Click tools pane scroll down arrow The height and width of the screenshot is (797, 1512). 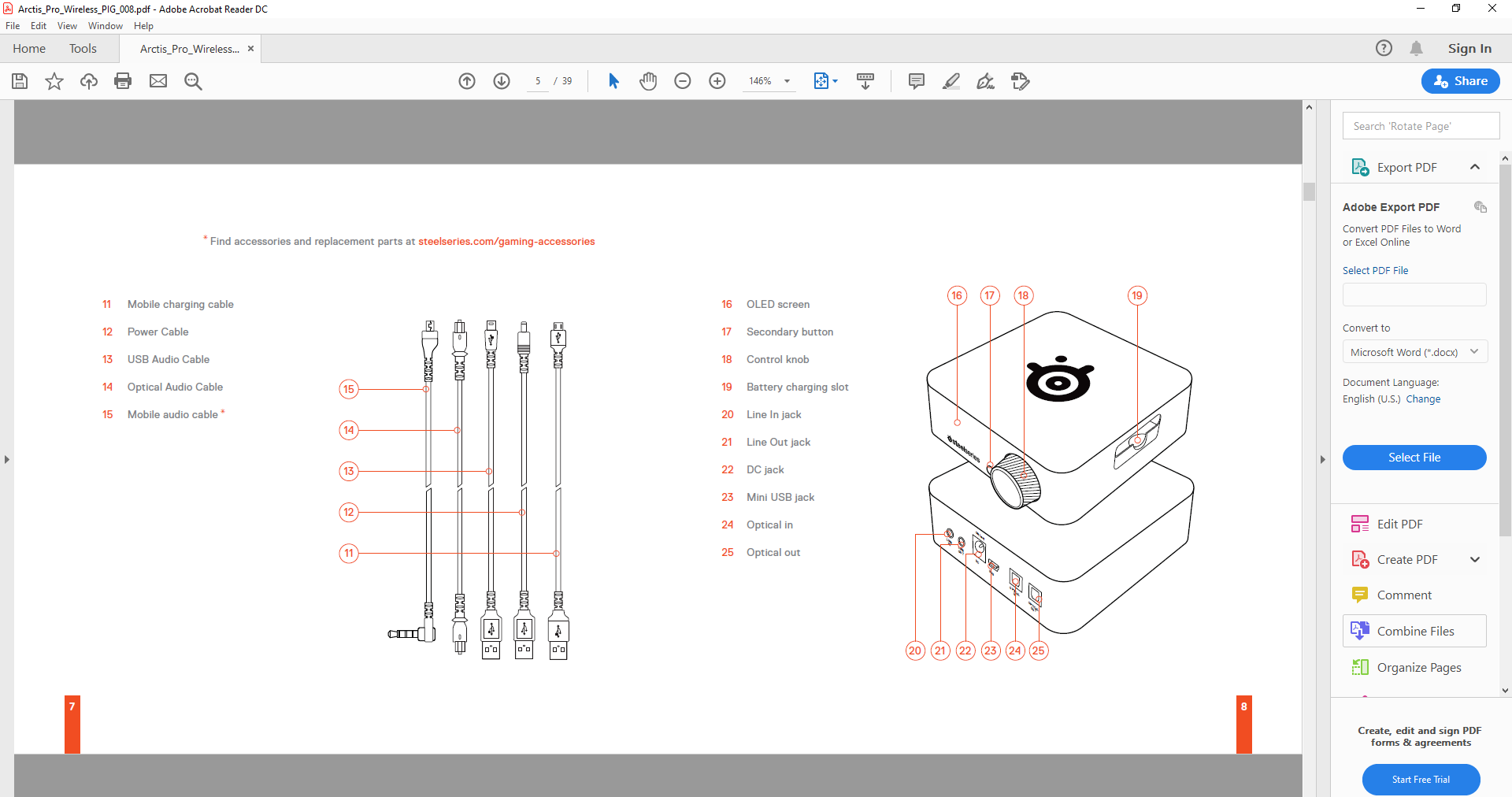[1505, 691]
